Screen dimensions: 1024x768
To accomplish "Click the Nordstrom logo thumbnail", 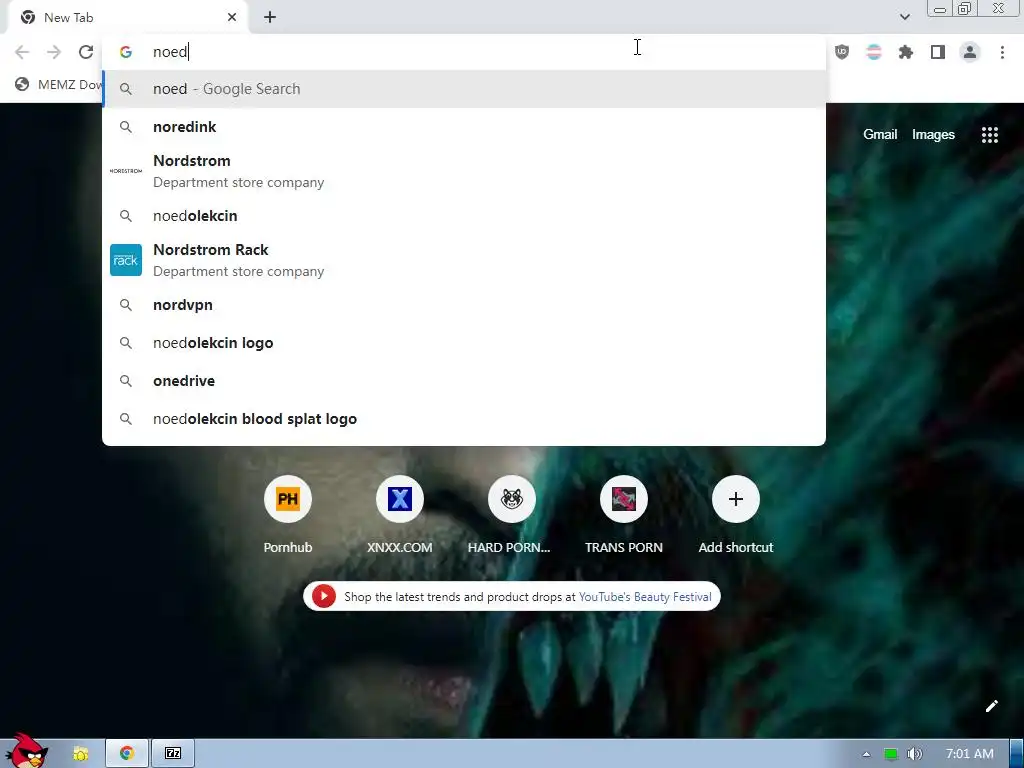I will pyautogui.click(x=126, y=171).
